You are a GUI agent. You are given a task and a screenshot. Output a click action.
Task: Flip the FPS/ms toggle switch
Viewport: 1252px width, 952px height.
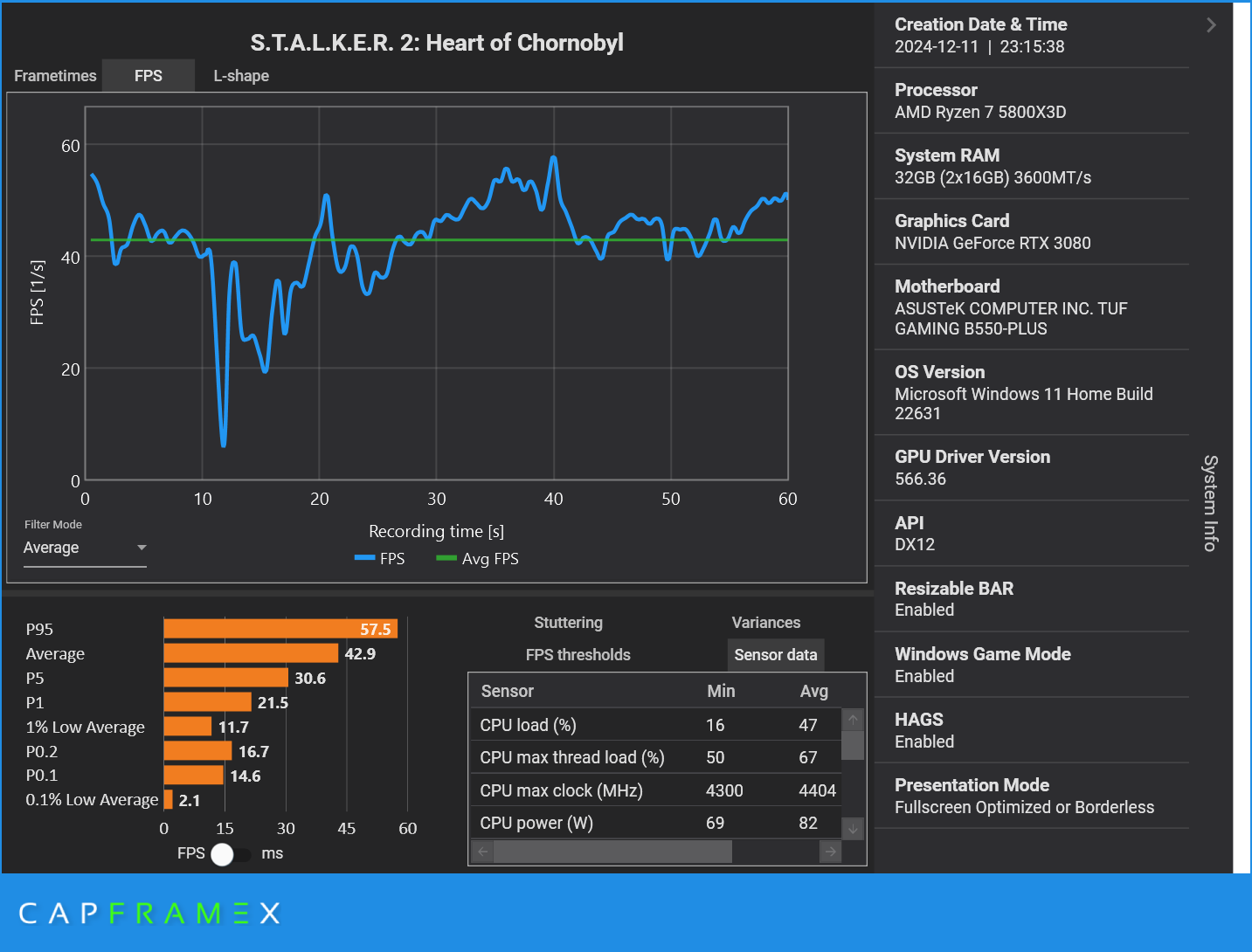click(x=230, y=854)
